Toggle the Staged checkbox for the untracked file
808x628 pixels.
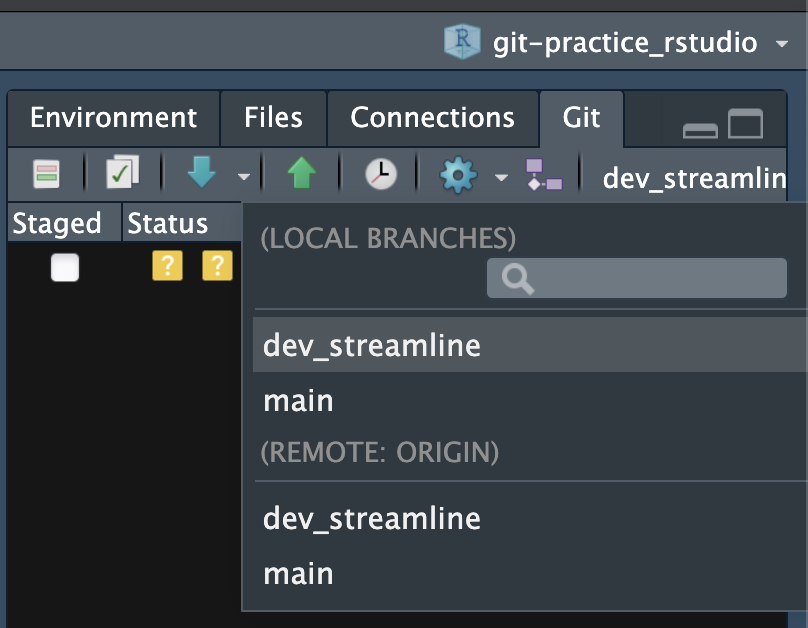click(64, 266)
